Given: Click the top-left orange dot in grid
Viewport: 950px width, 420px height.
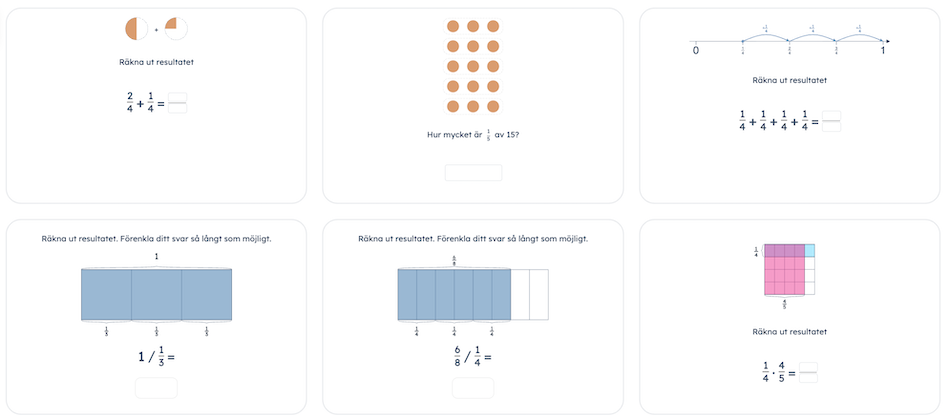Looking at the screenshot, I should (453, 26).
